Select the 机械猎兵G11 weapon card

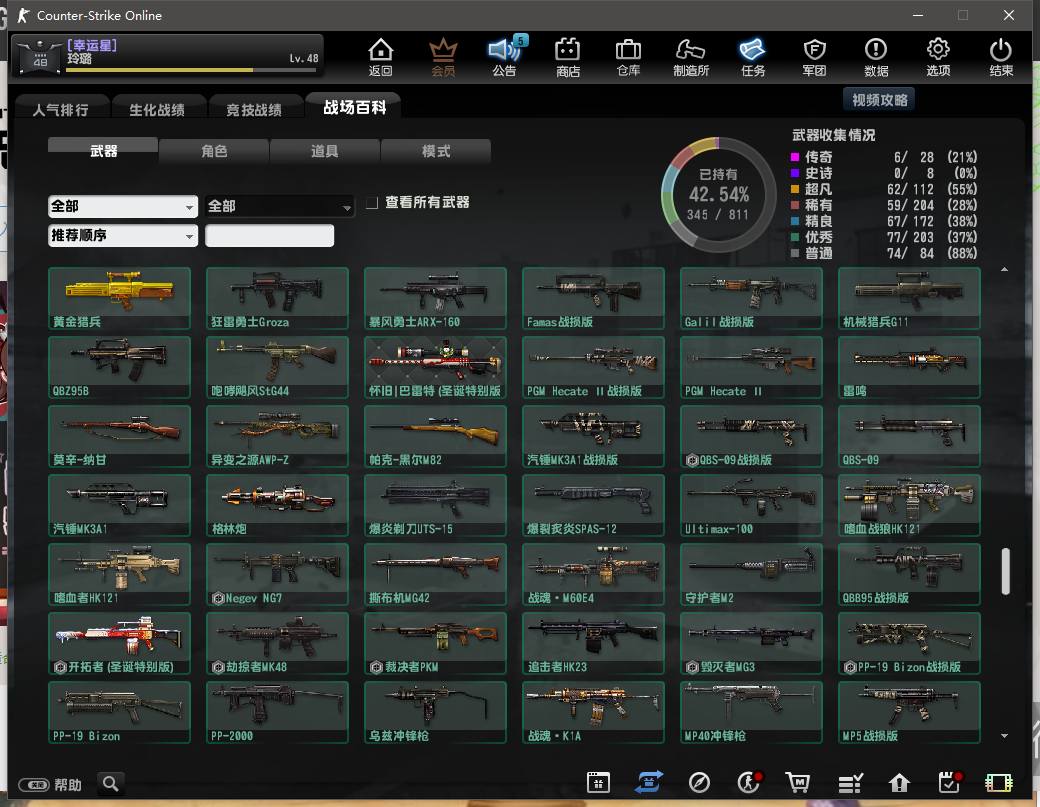tap(909, 298)
